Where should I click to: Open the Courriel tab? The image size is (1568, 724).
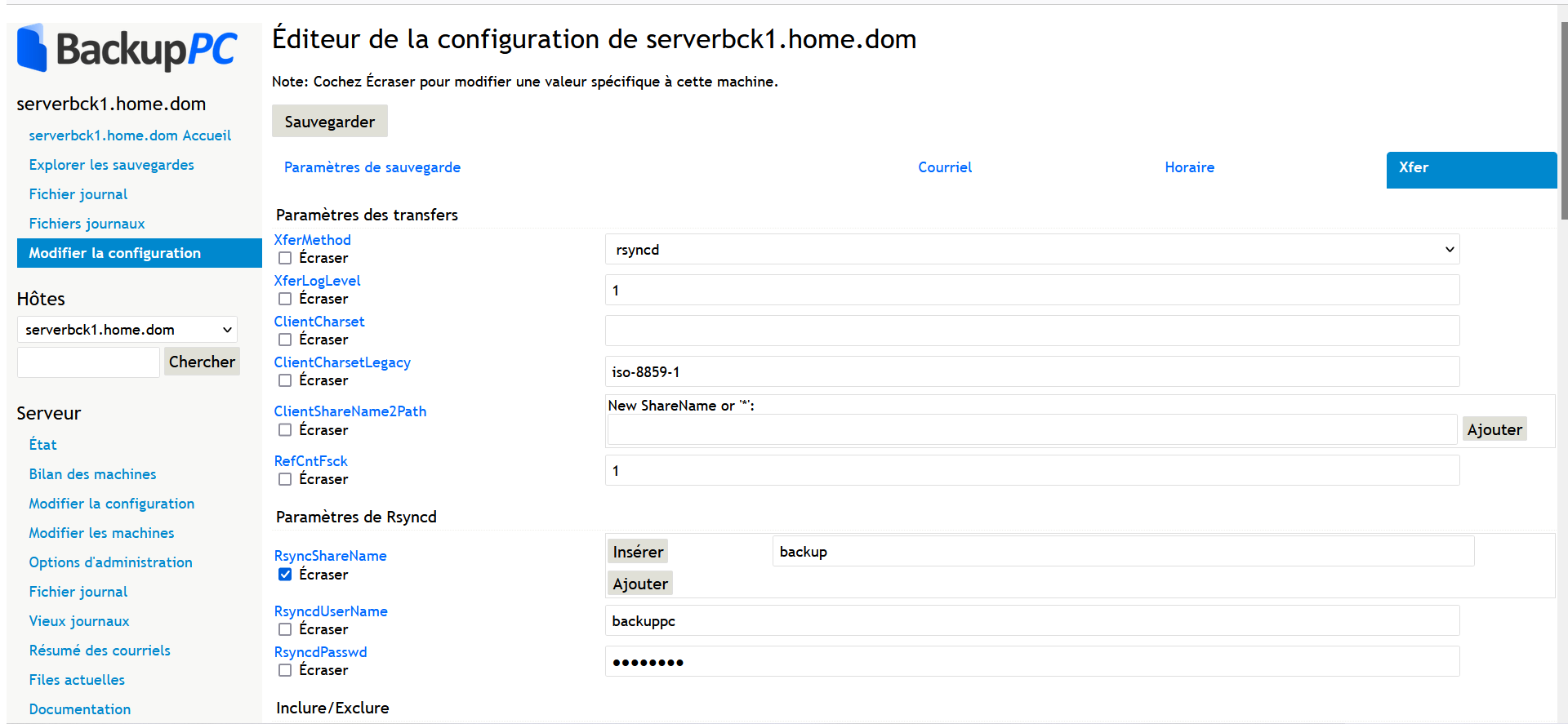point(944,167)
